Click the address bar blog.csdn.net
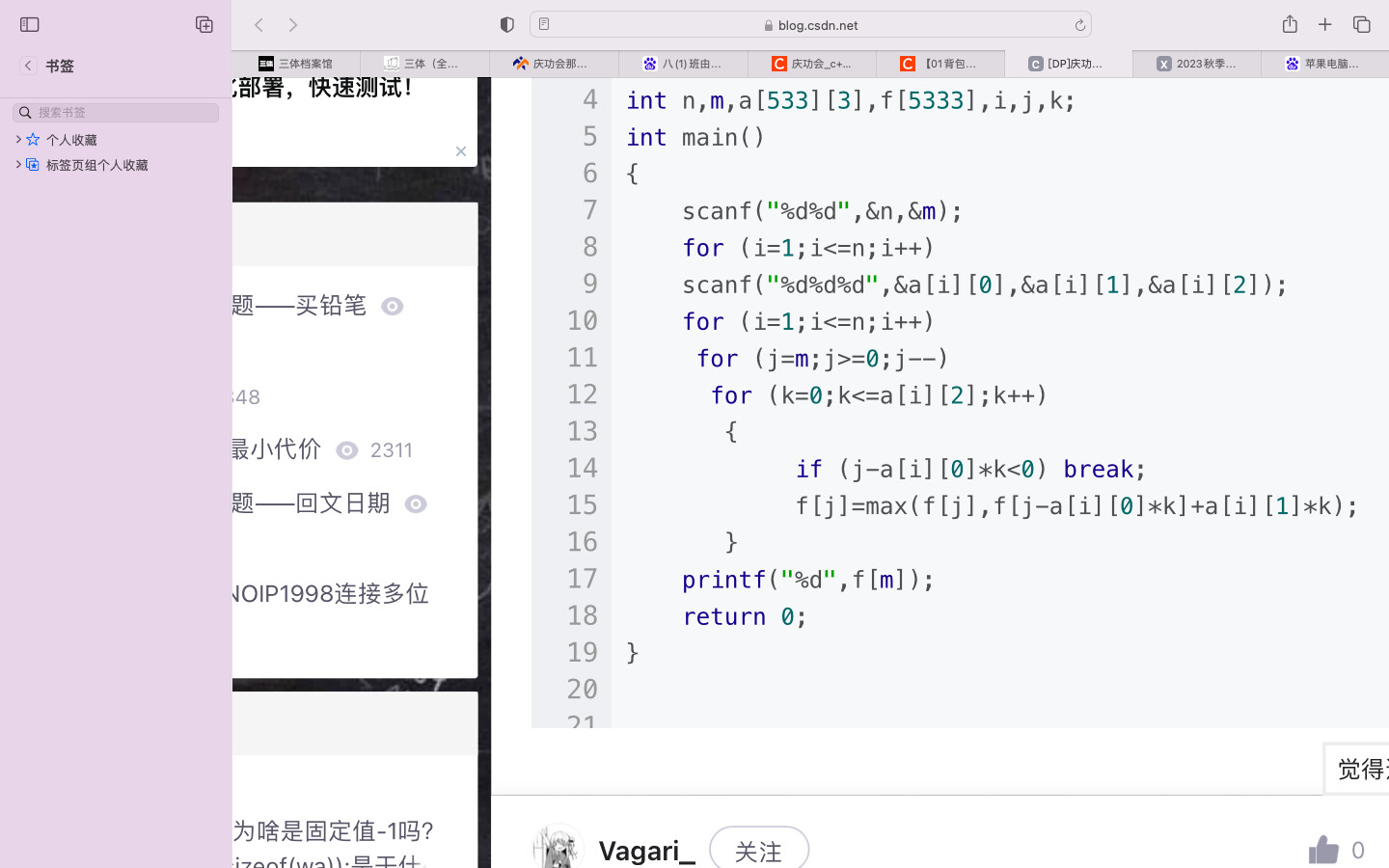 pos(810,25)
